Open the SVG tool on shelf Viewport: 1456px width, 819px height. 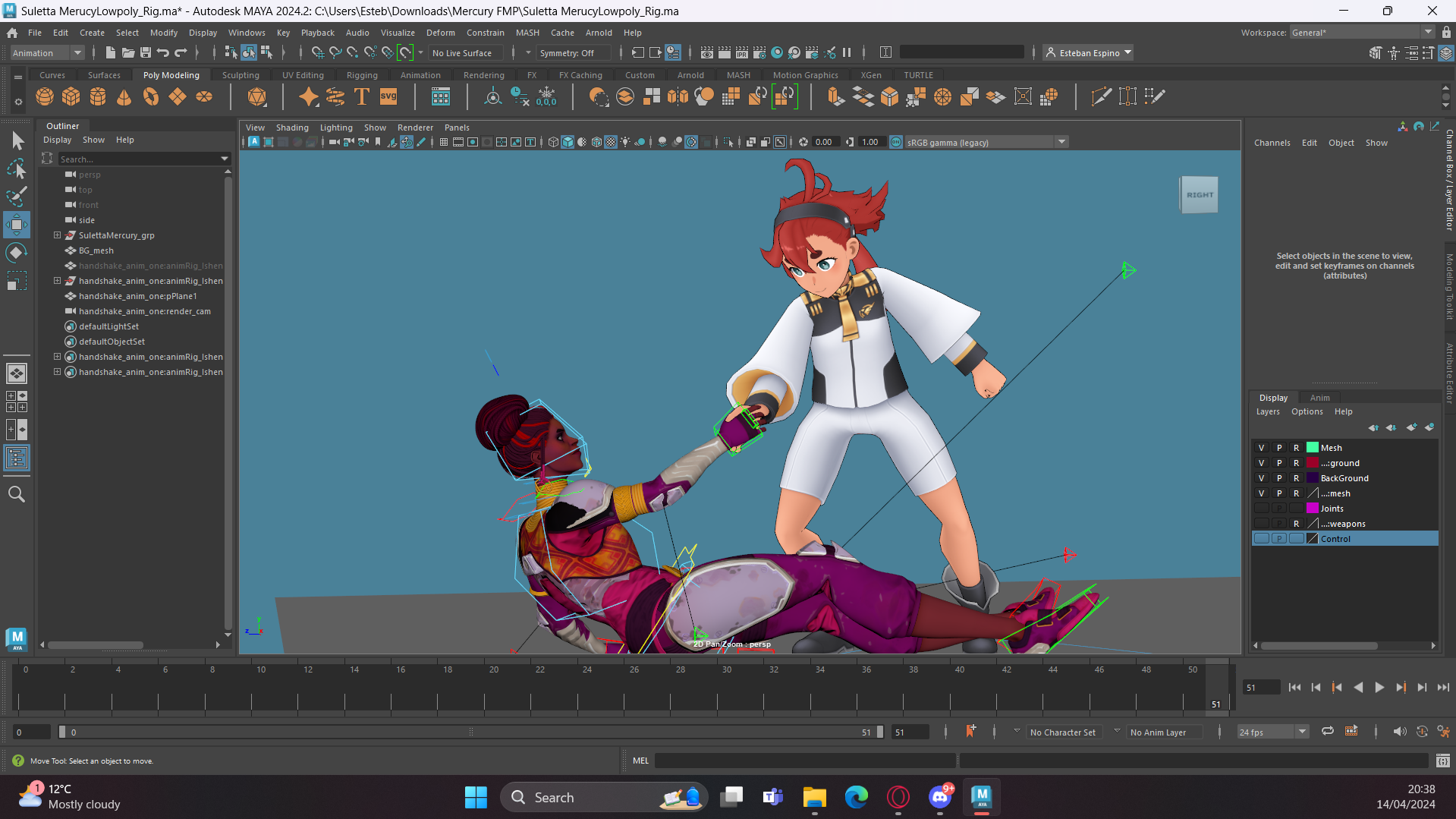(x=388, y=96)
